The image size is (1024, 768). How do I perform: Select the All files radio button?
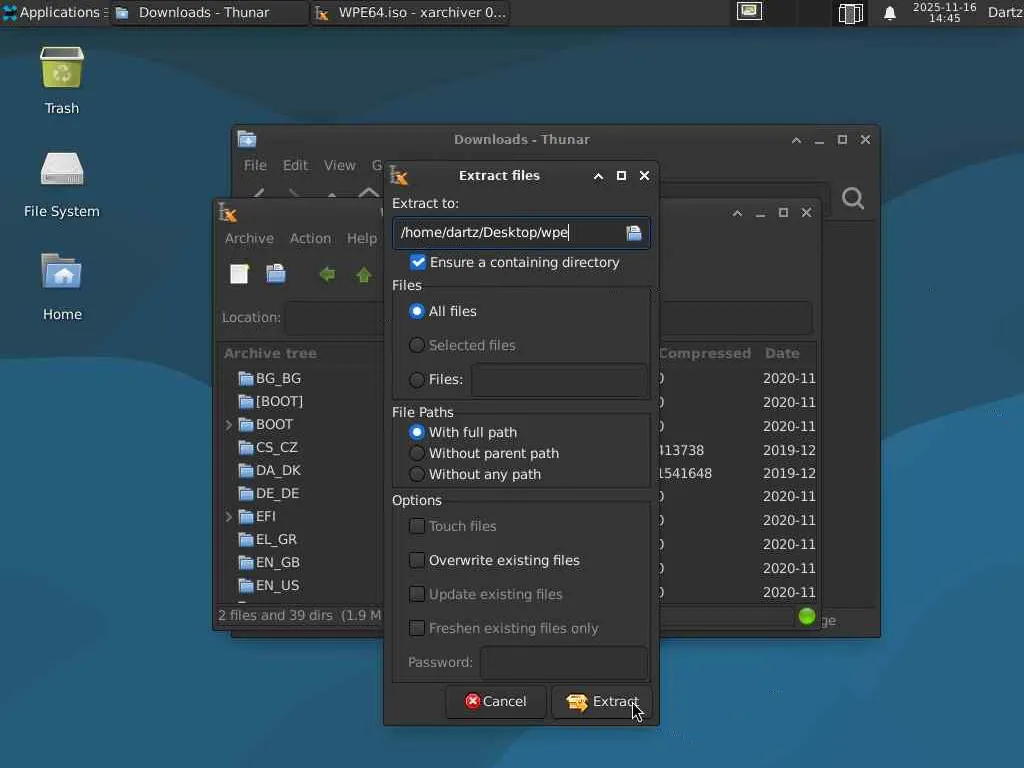417,312
